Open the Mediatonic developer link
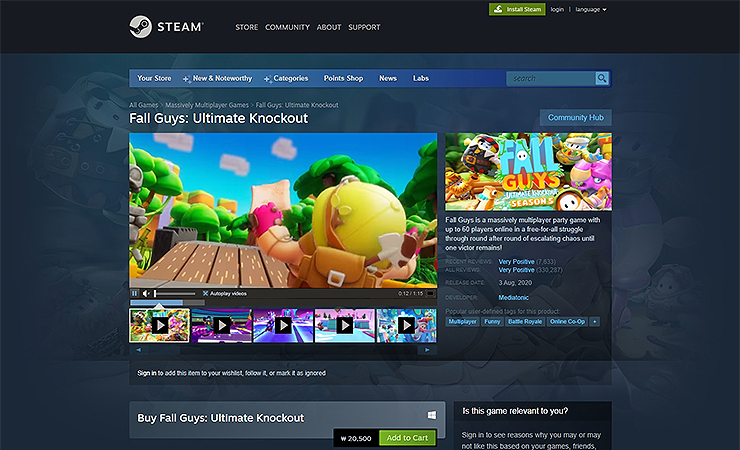This screenshot has height=450, width=740. click(513, 298)
